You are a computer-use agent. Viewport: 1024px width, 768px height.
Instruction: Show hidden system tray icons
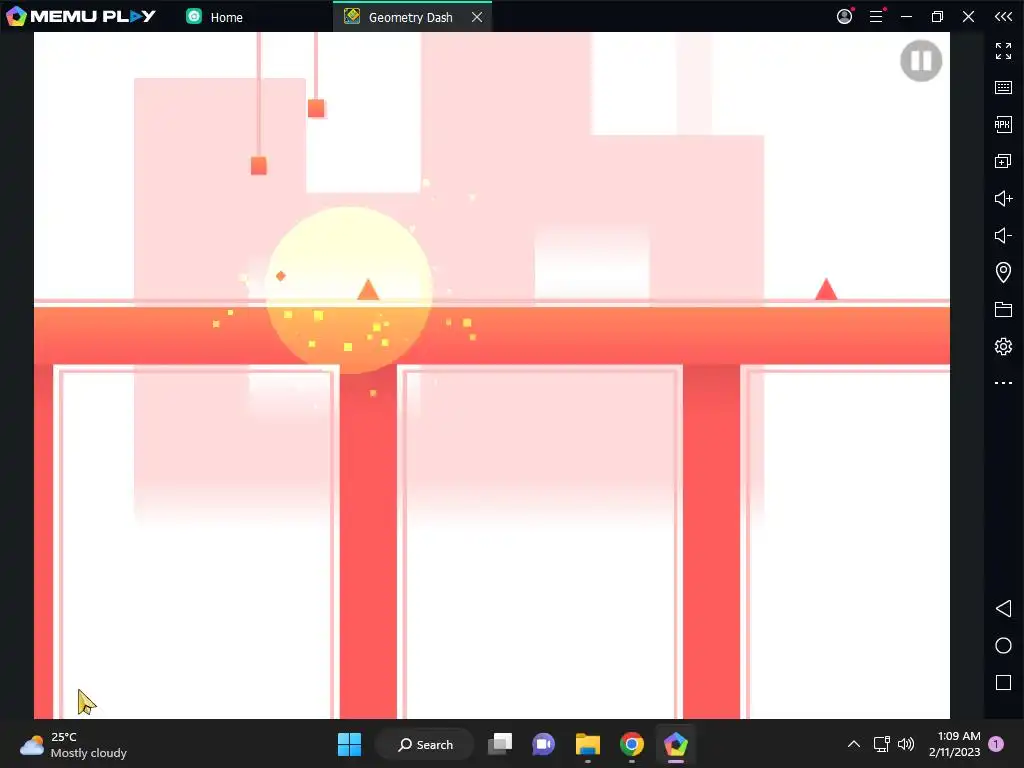click(x=854, y=744)
